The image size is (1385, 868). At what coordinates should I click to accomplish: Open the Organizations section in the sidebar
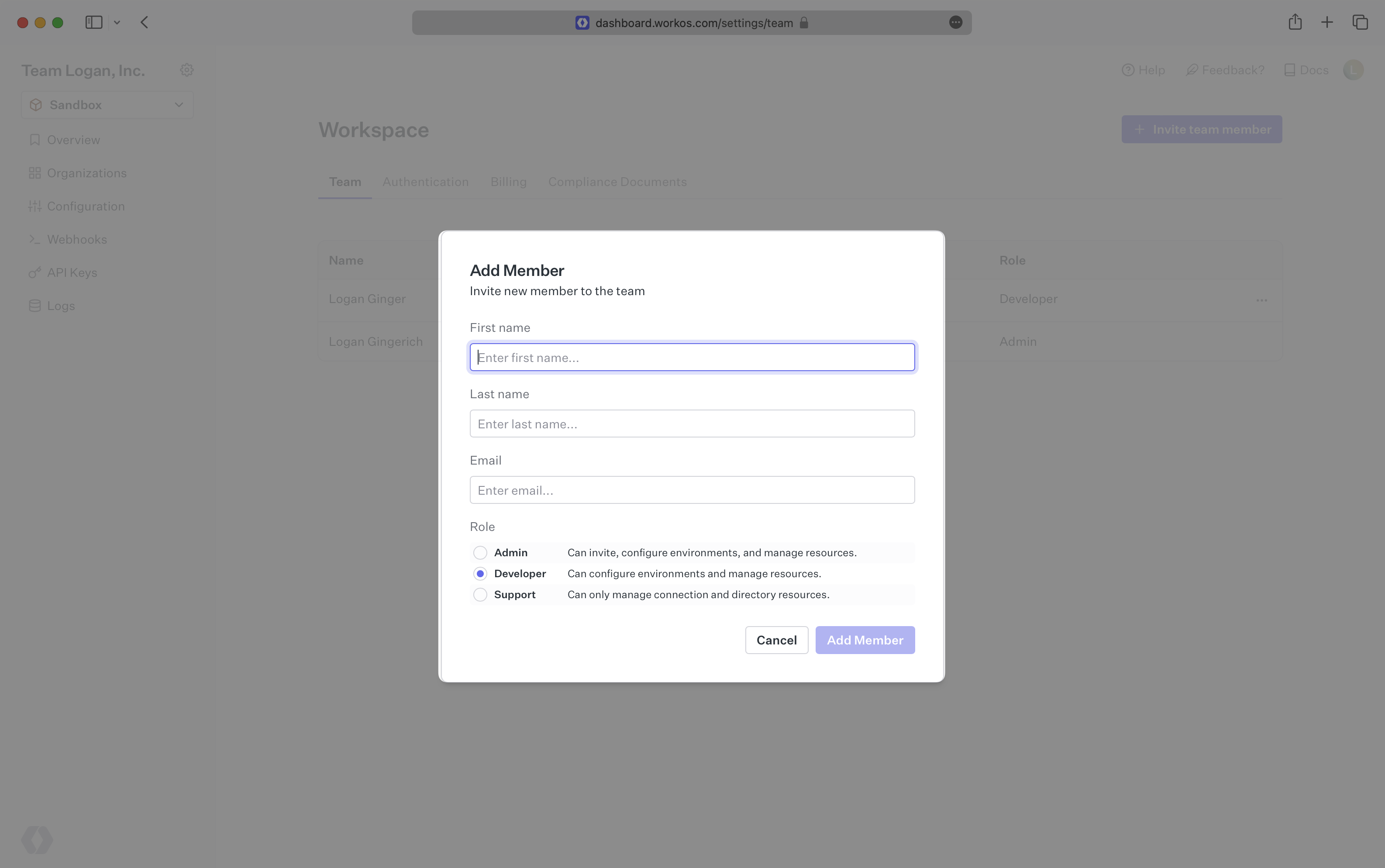[86, 173]
